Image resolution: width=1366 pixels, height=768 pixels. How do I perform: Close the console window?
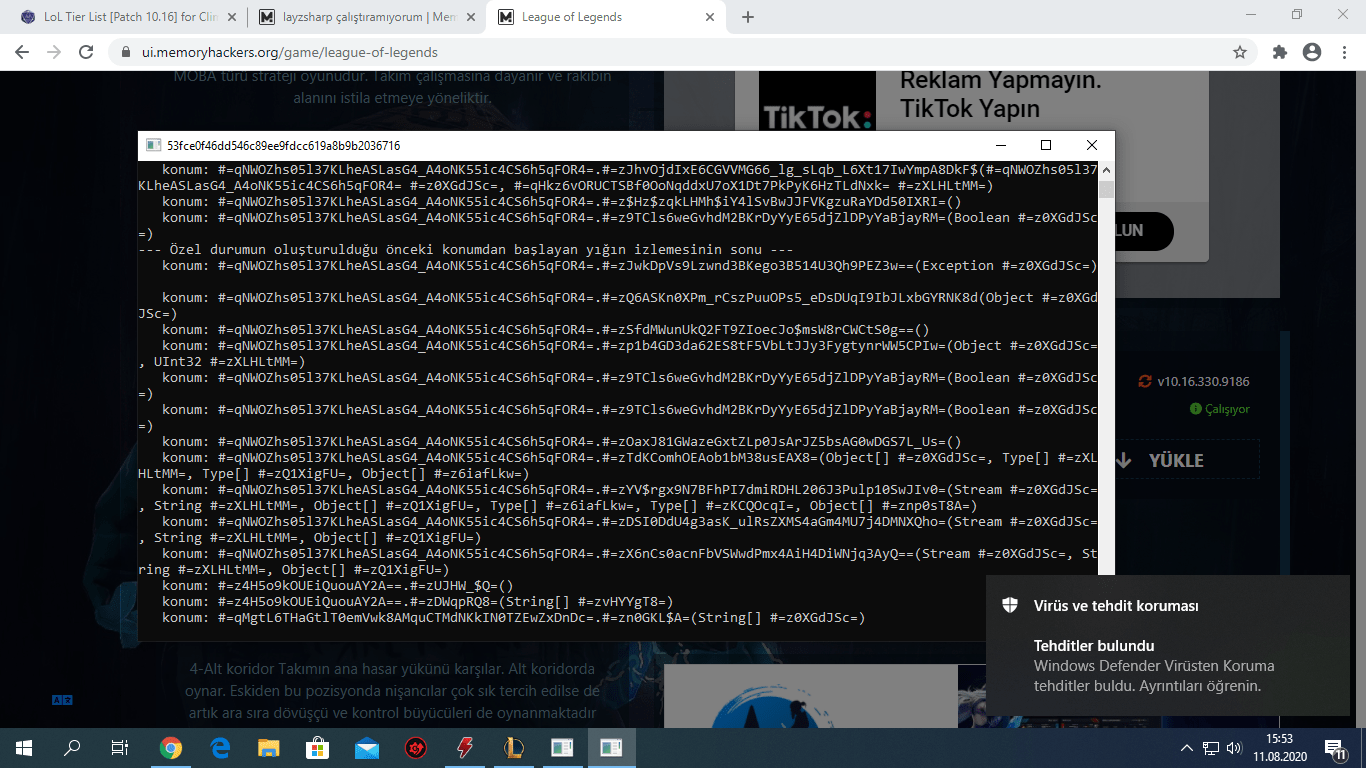[x=1092, y=145]
